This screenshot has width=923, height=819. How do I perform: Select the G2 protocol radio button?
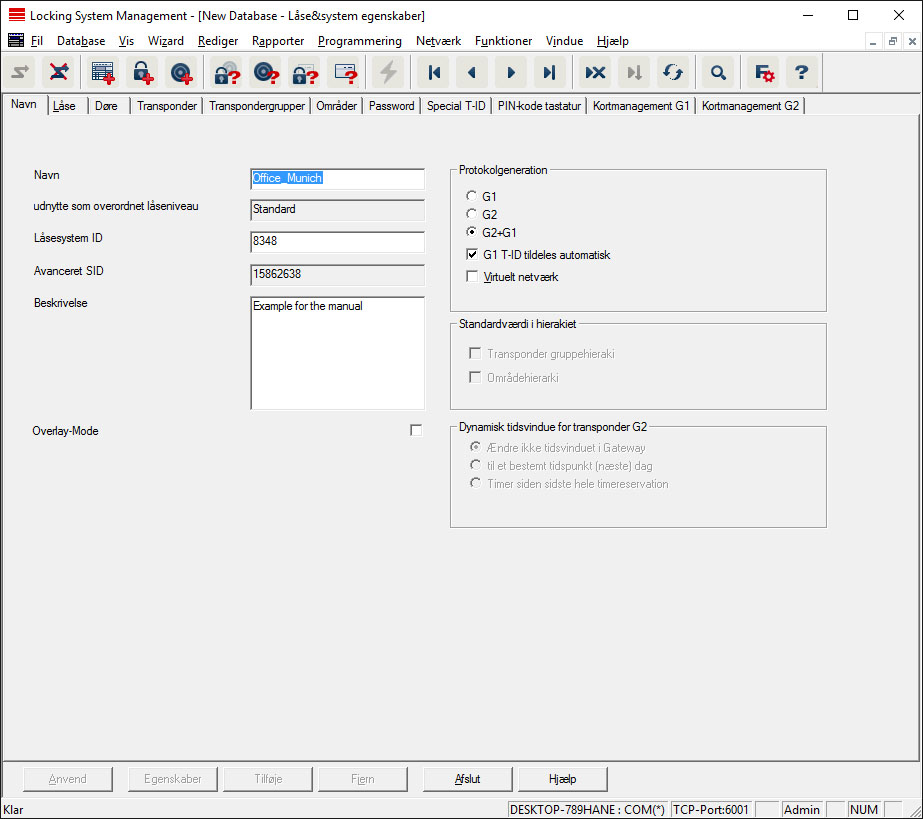click(x=472, y=215)
